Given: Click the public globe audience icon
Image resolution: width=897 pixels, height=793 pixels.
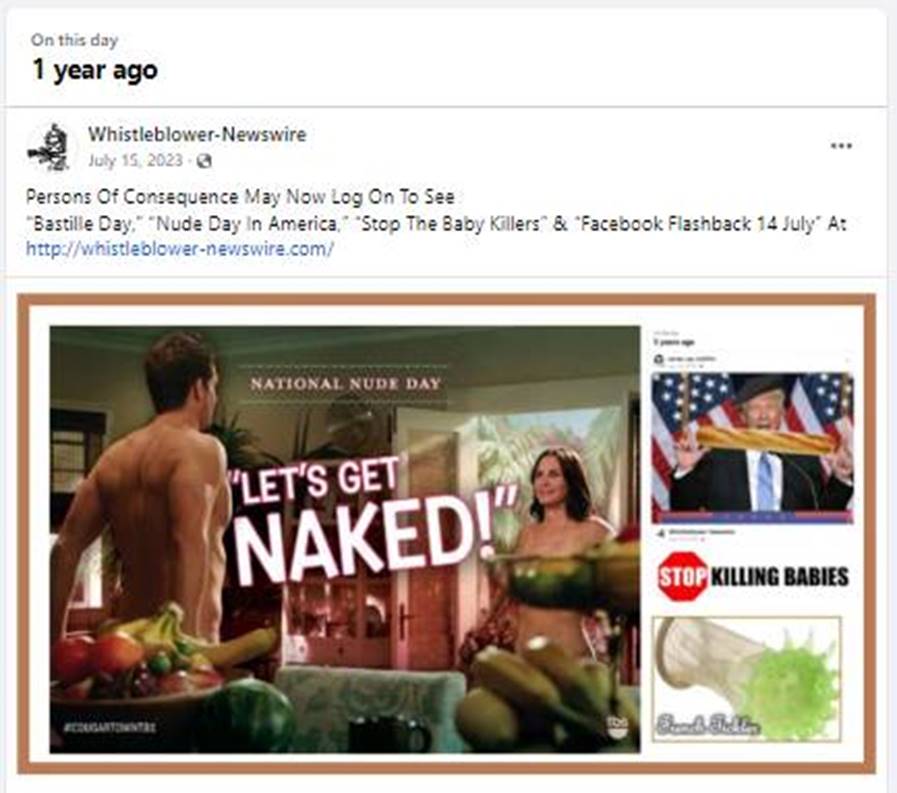Looking at the screenshot, I should coord(204,161).
